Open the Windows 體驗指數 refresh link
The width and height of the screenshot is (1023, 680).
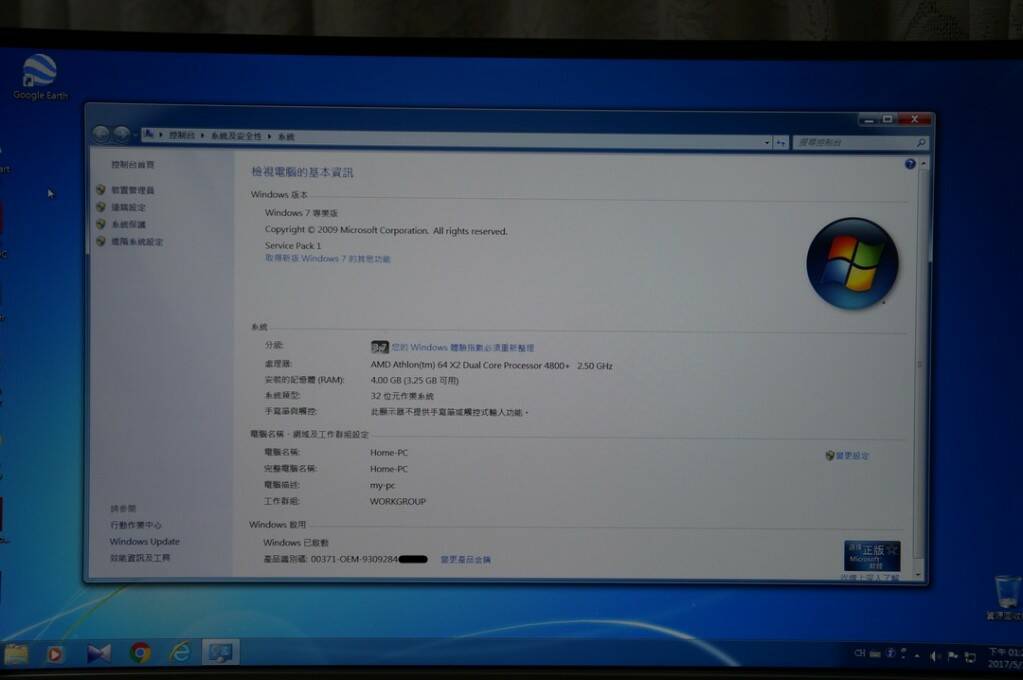463,348
